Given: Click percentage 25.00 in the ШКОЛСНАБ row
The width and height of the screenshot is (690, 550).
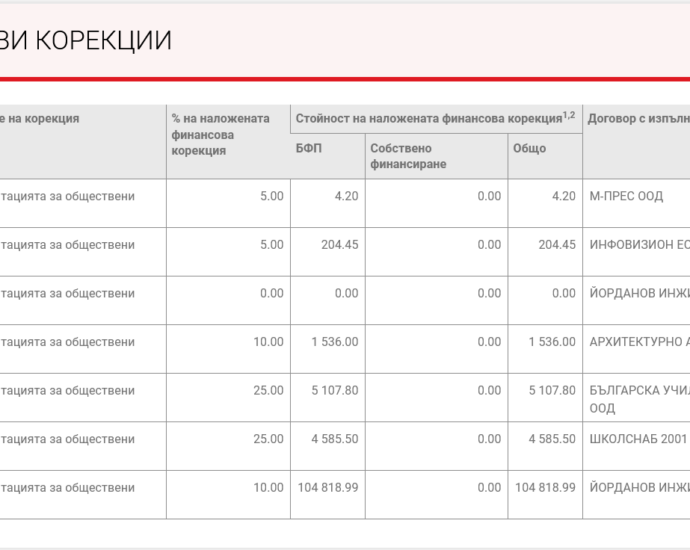Looking at the screenshot, I should (268, 439).
